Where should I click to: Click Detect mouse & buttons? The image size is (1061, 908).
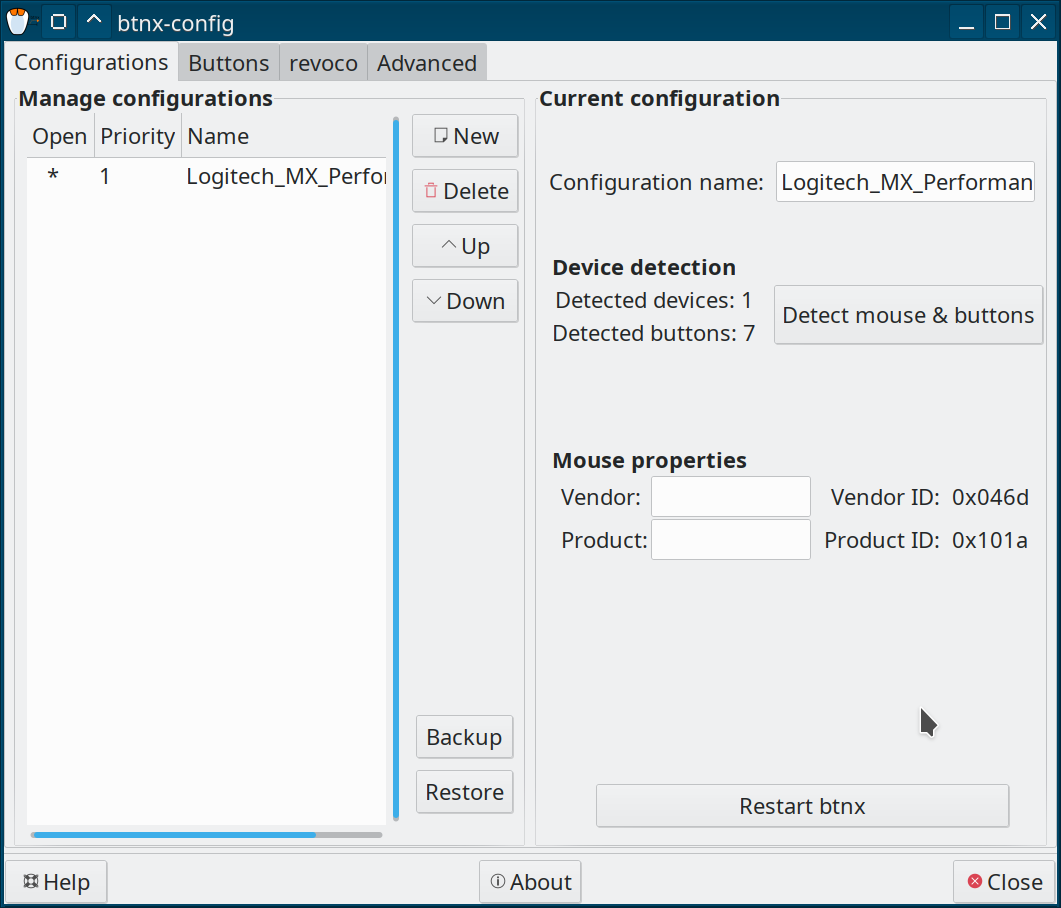[x=908, y=315]
